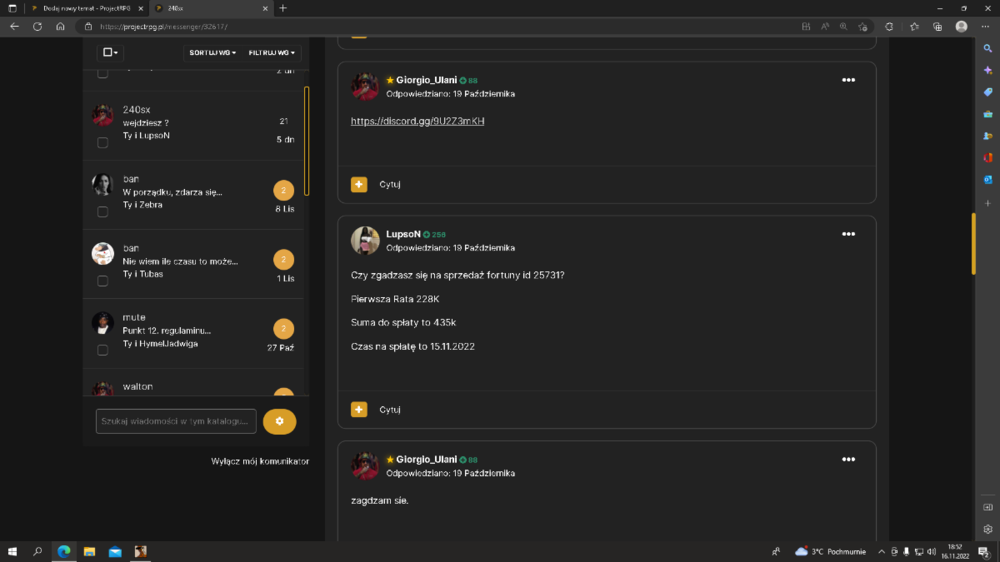
Task: Go back with browser back arrow
Action: (14, 27)
